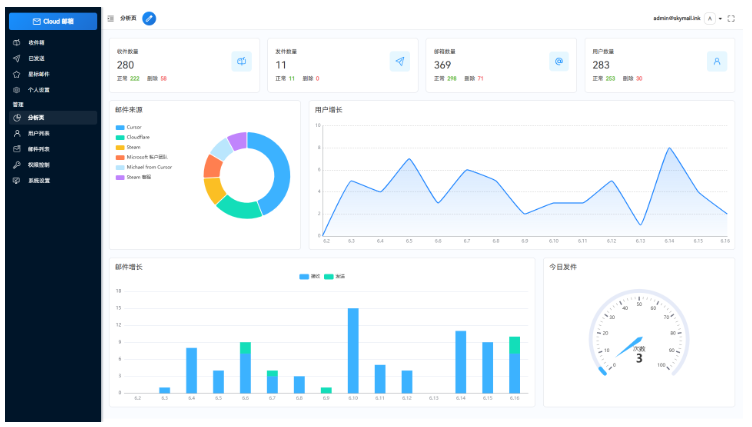Screen dimensions: 752x427
Task: Click the user avatar in header
Action: coord(710,18)
